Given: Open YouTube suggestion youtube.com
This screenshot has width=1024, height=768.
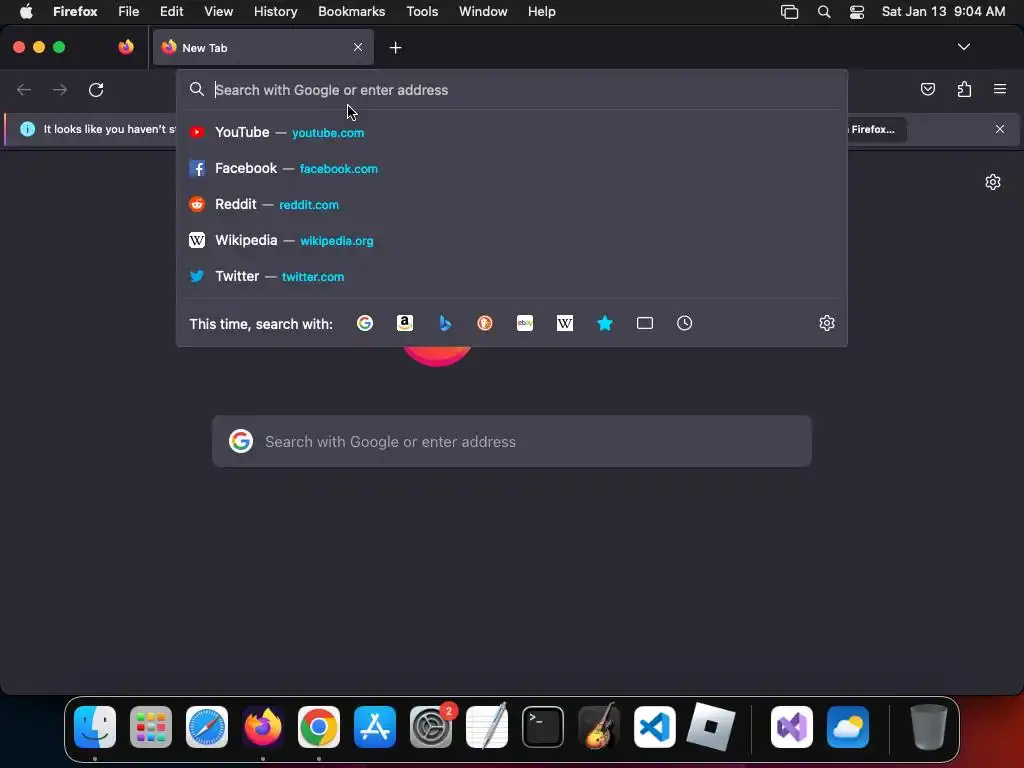Looking at the screenshot, I should pyautogui.click(x=512, y=133).
